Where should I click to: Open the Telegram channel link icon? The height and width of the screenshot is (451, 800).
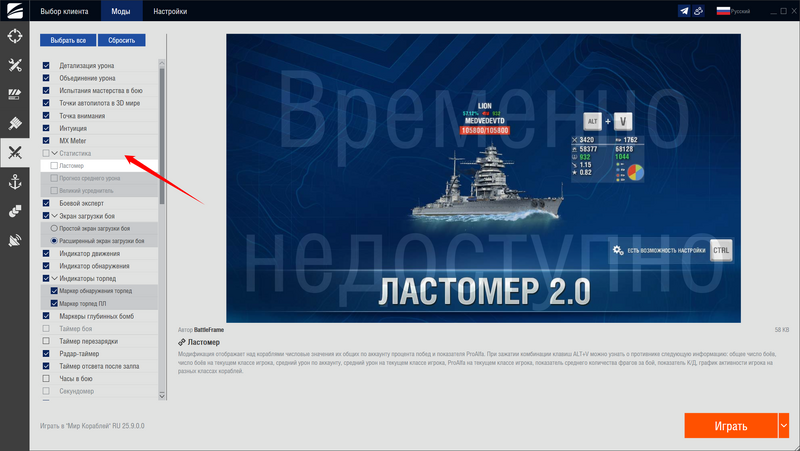[x=684, y=11]
